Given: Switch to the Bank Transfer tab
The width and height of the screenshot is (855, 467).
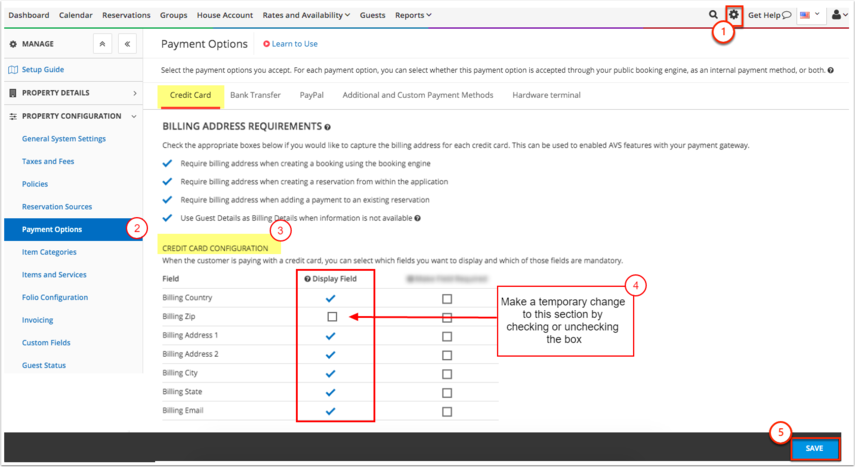Looking at the screenshot, I should point(254,95).
